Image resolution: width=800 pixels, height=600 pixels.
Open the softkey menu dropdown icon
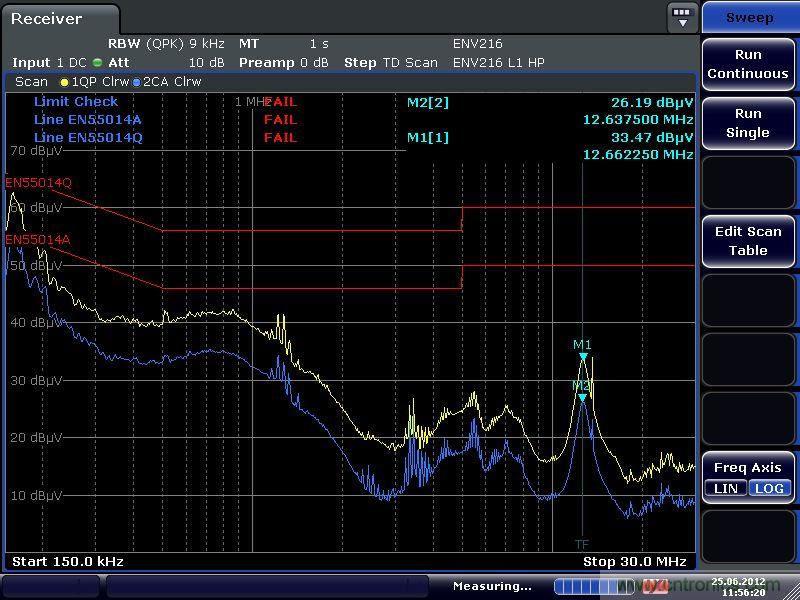[x=682, y=17]
